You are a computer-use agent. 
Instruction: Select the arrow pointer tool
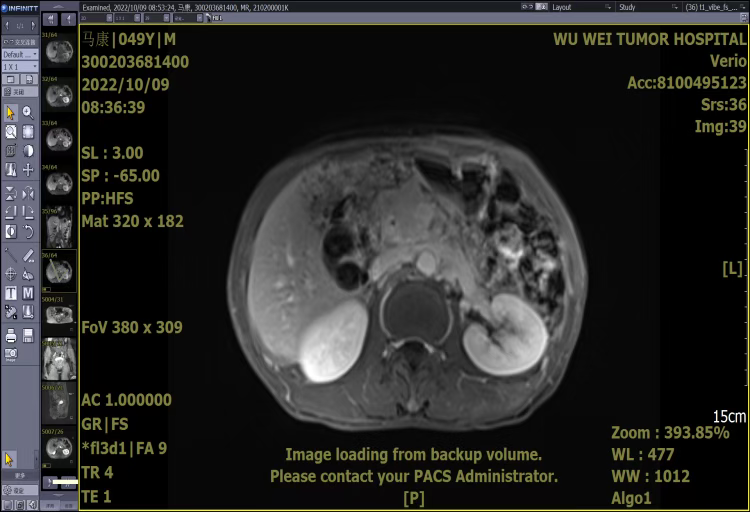10,112
